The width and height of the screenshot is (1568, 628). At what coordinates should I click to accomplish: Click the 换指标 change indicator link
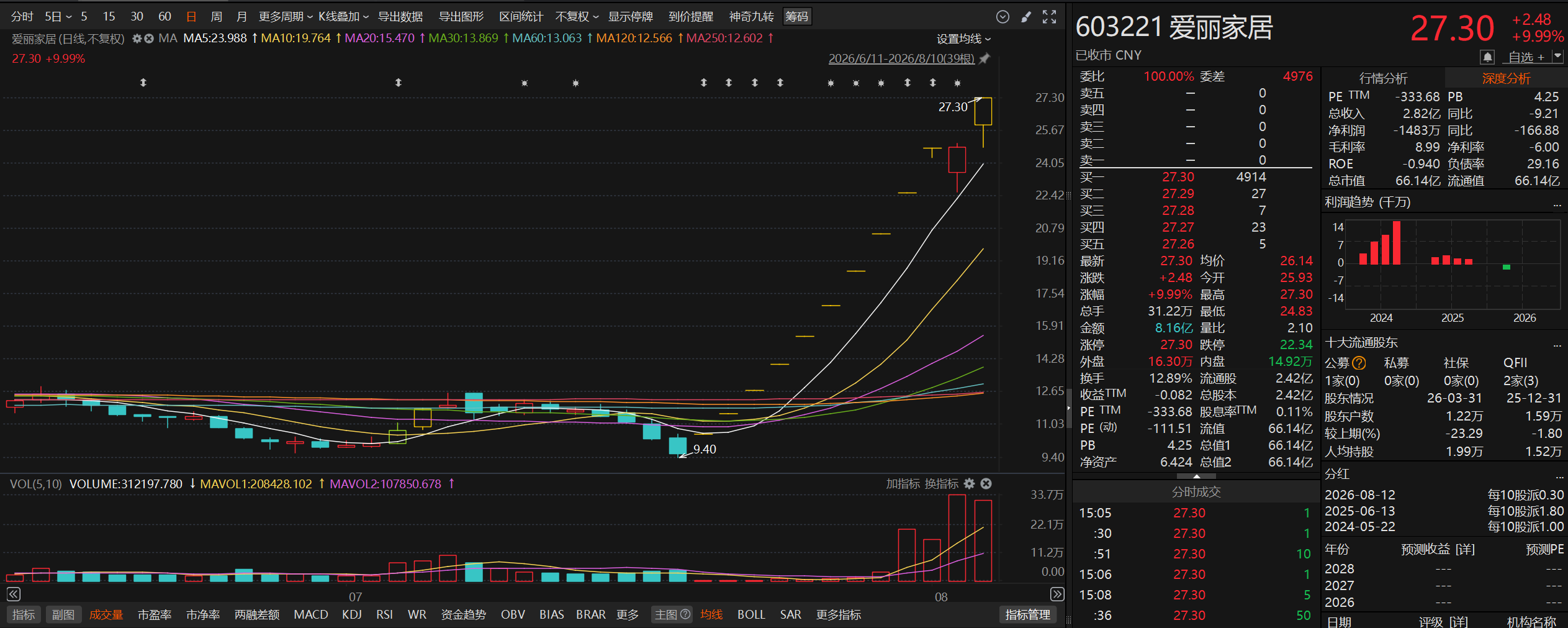(x=941, y=483)
